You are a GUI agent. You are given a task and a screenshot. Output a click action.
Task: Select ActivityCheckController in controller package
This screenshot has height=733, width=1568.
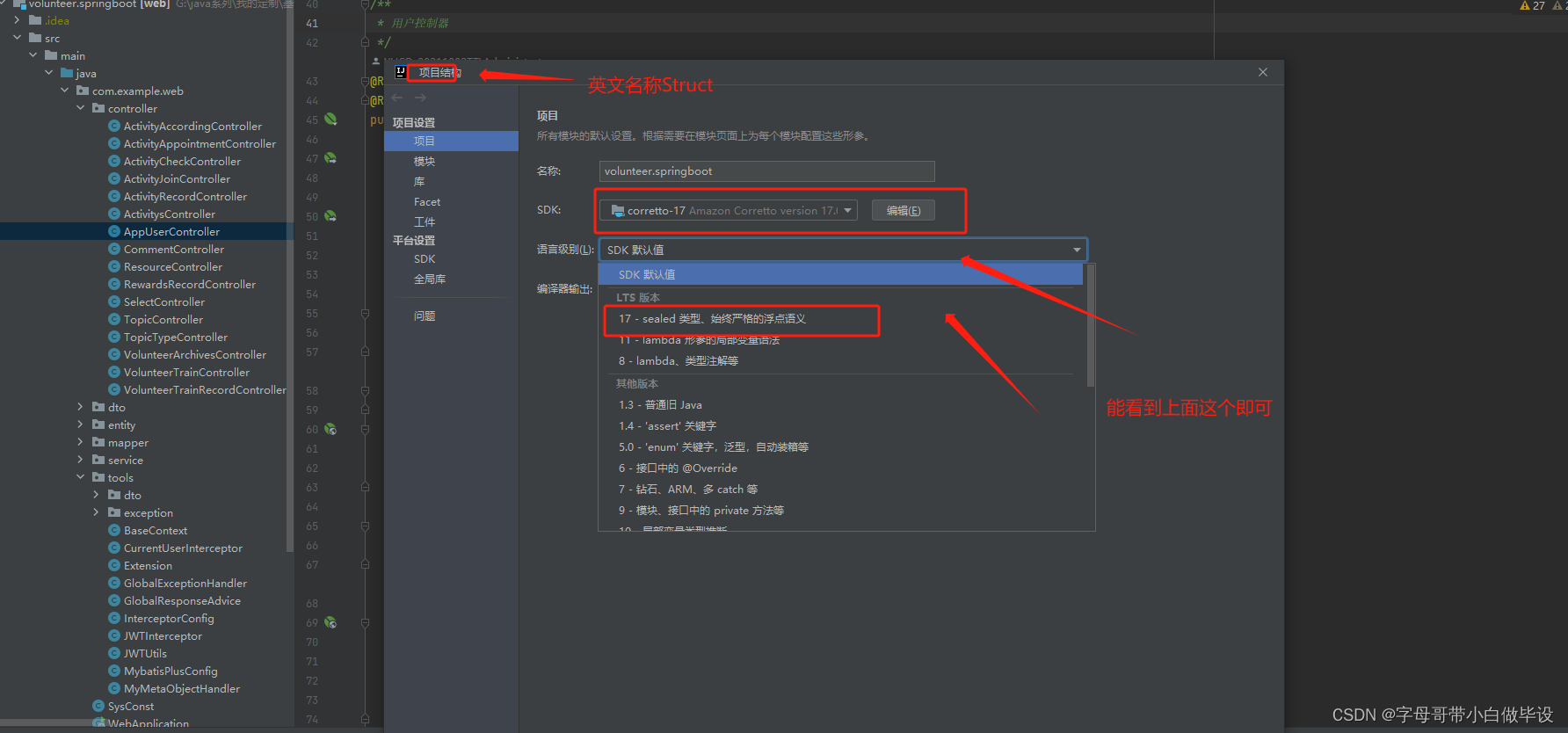182,162
